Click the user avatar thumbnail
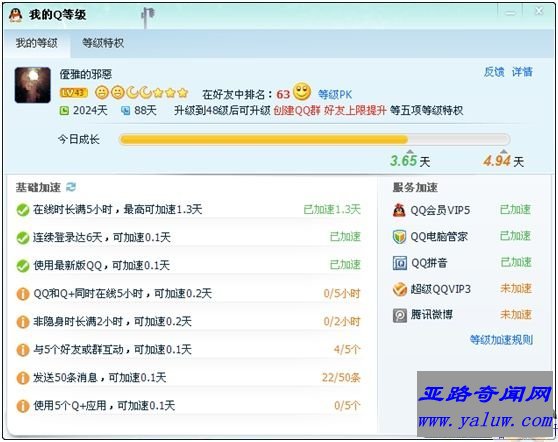The height and width of the screenshot is (442, 558). click(x=33, y=85)
